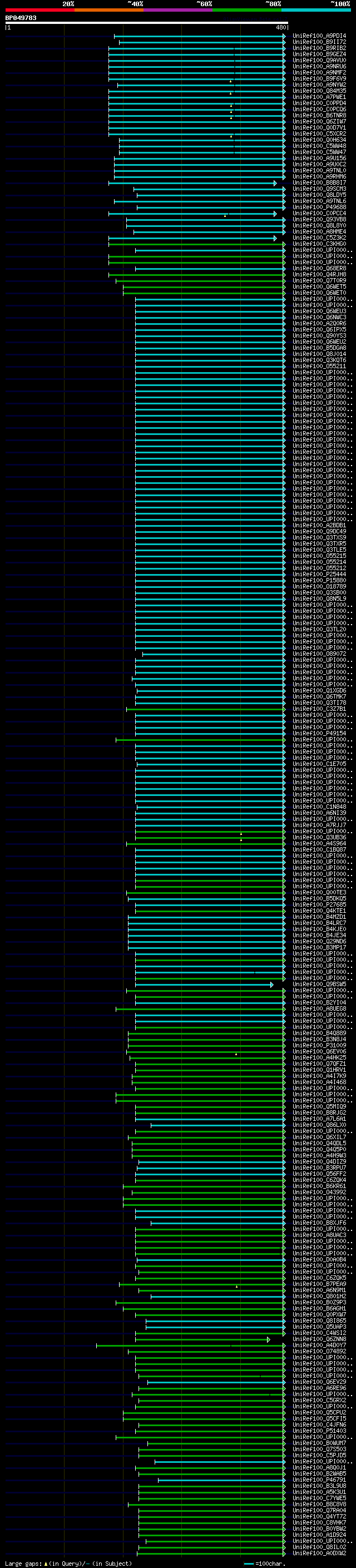
Task: Select the UniRef100_Q93VB8 label
Action: tap(319, 220)
